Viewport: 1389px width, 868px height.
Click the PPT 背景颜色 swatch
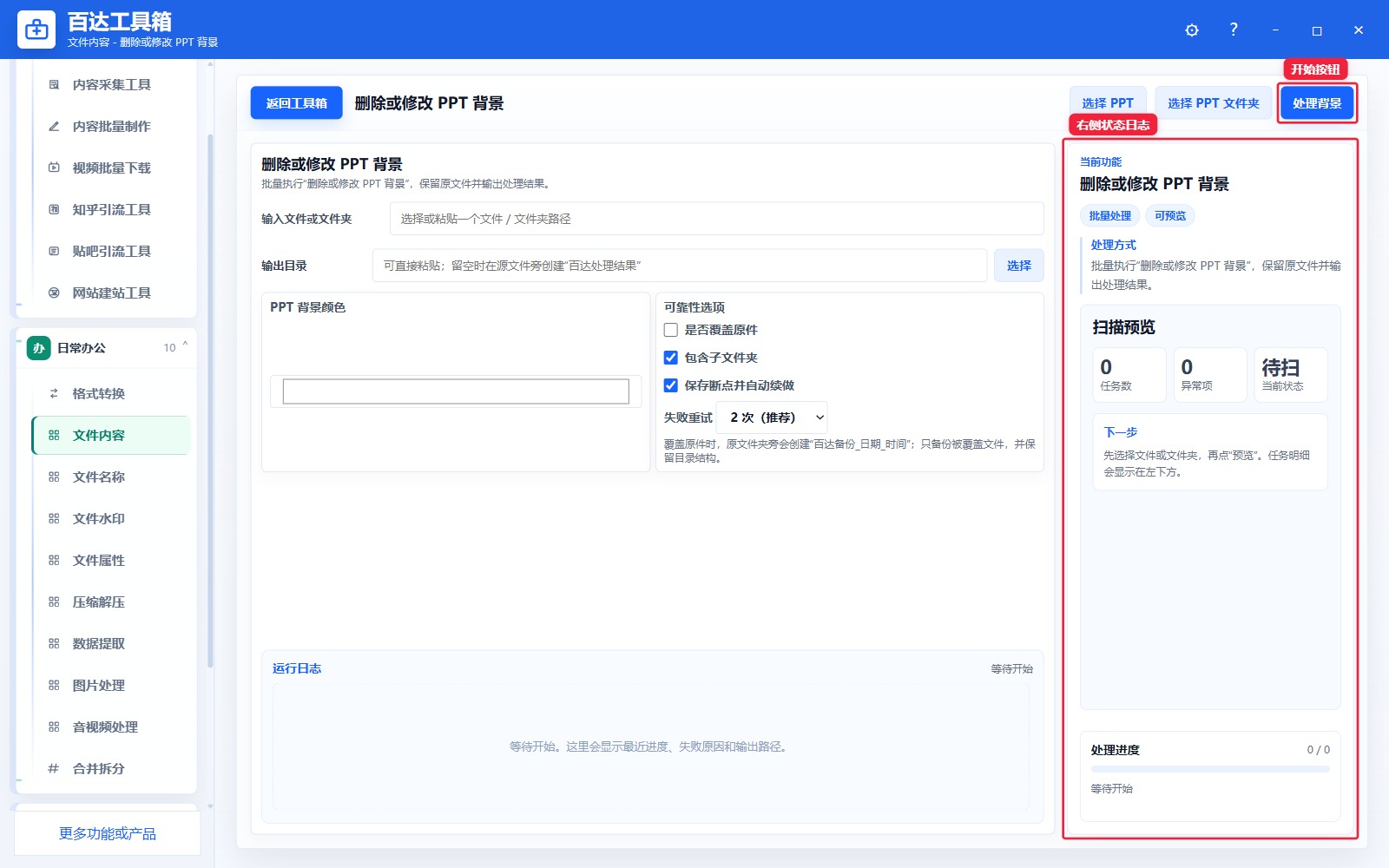click(x=456, y=391)
